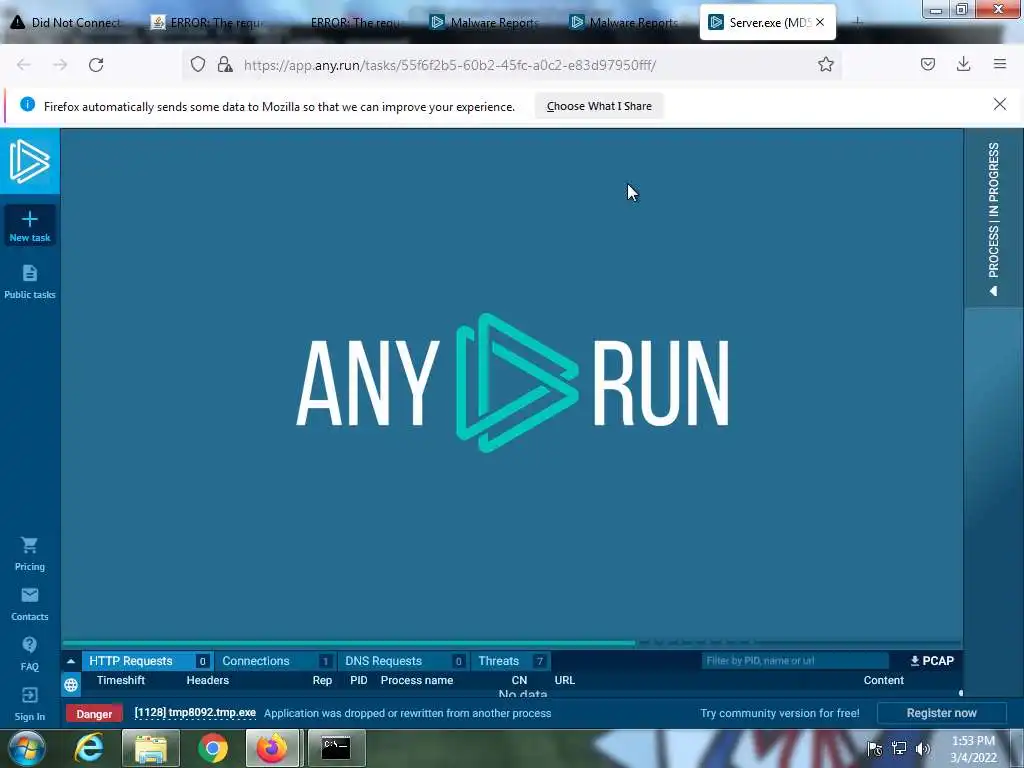The width and height of the screenshot is (1024, 768).
Task: Open Firefox downloads panel
Action: [x=963, y=64]
